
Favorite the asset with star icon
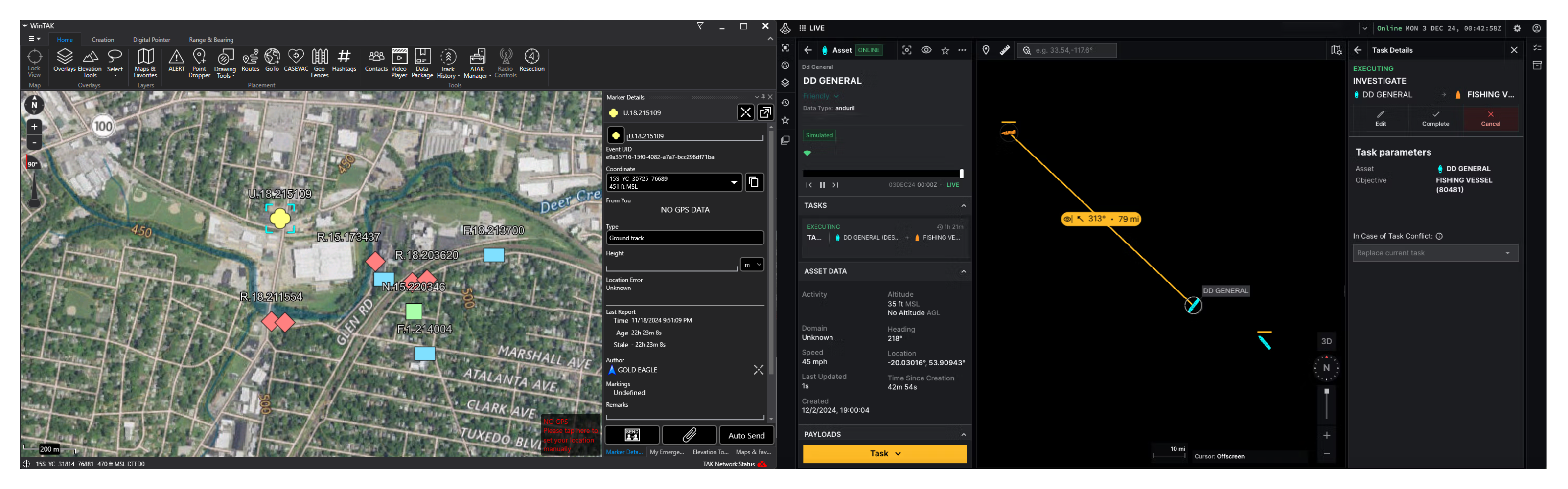pos(945,50)
